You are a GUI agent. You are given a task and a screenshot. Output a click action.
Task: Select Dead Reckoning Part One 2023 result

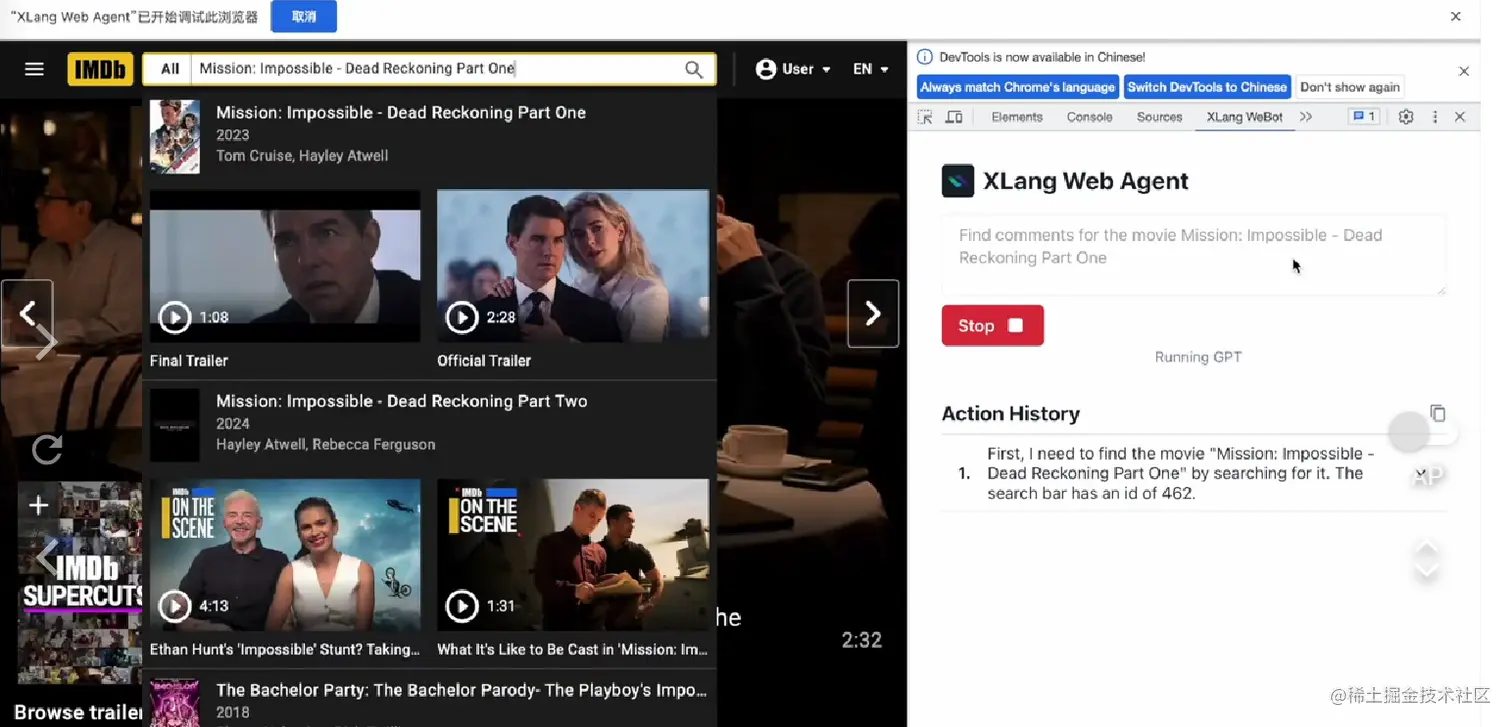[x=430, y=137]
